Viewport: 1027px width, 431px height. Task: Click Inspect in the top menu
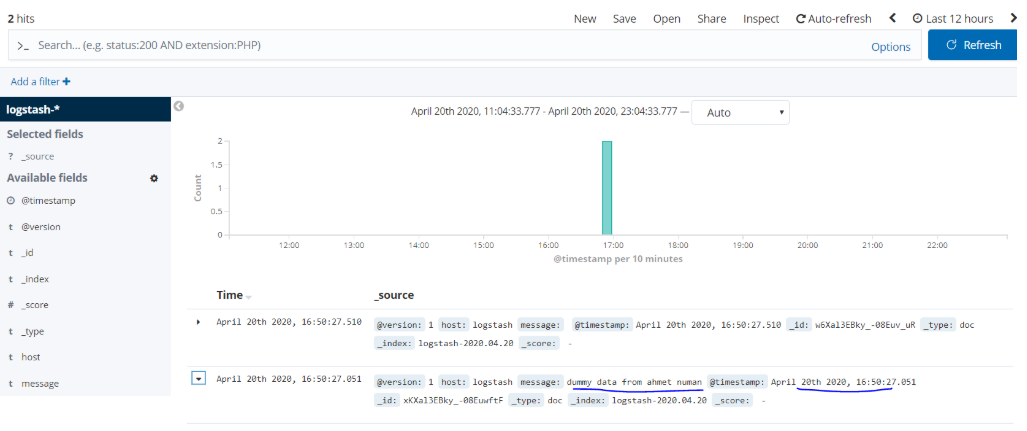(x=761, y=19)
